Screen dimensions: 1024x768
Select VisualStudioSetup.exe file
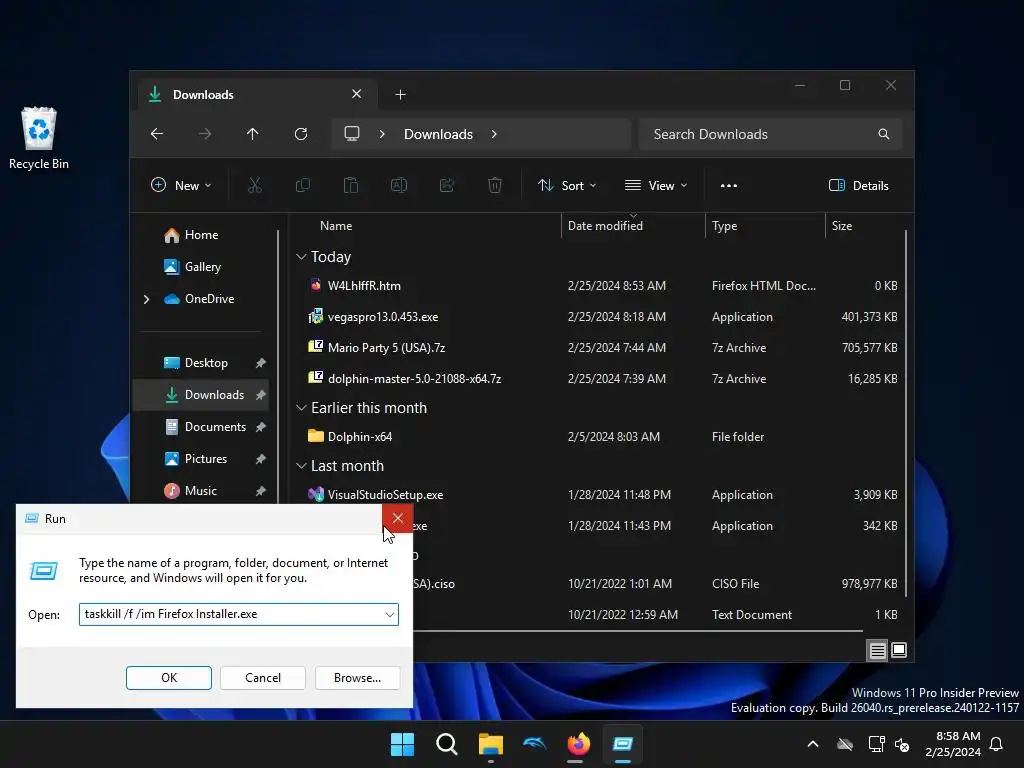click(385, 495)
